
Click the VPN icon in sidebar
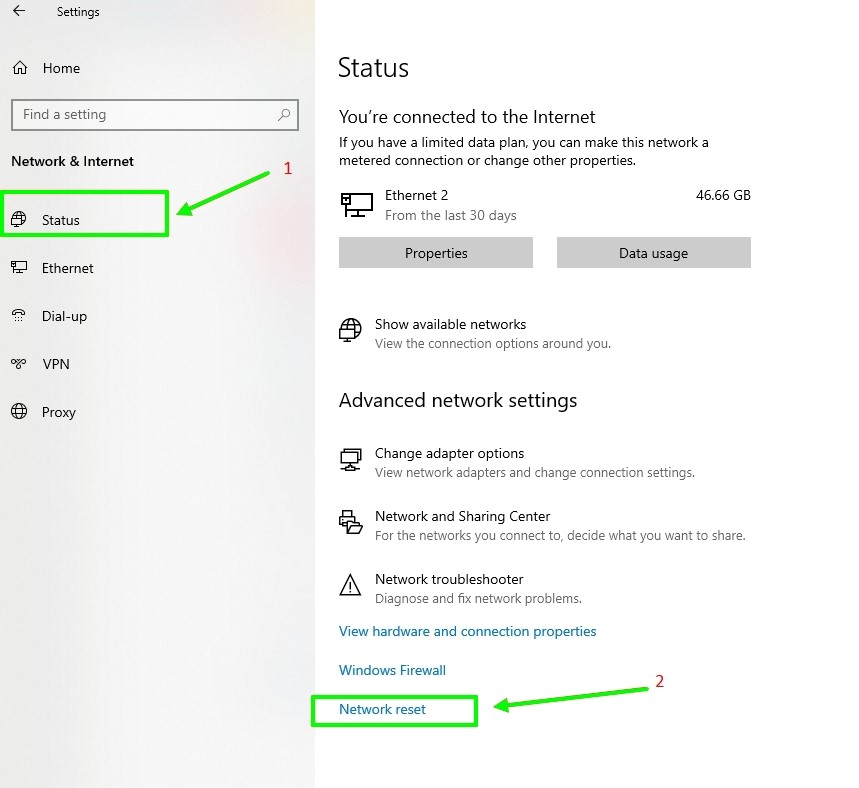pyautogui.click(x=19, y=364)
